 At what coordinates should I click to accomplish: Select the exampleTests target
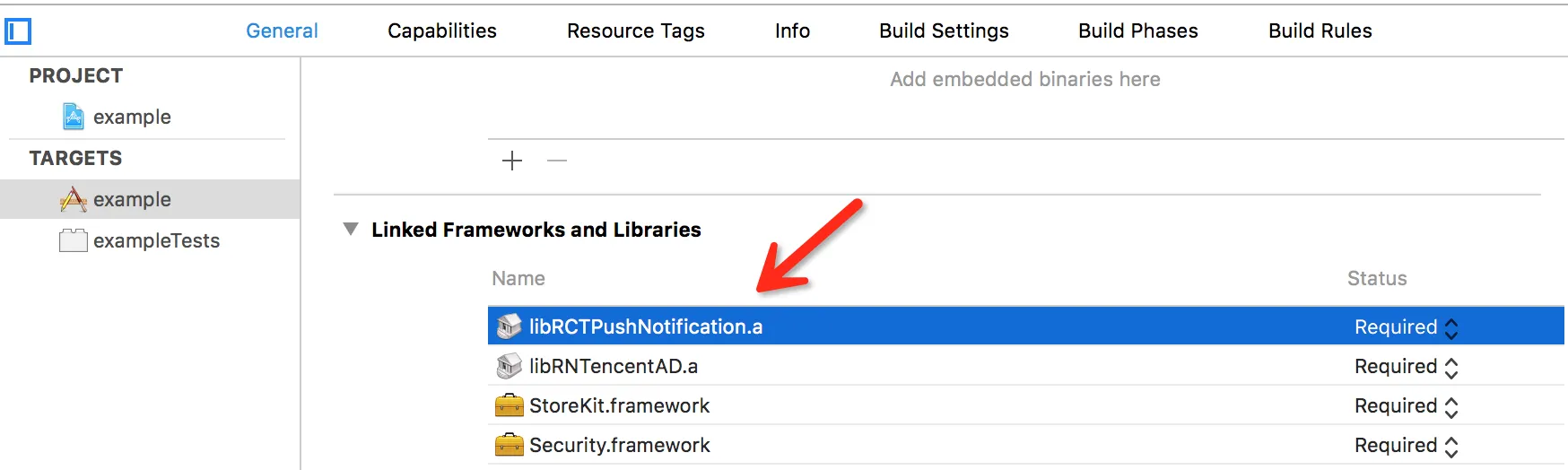coord(156,240)
